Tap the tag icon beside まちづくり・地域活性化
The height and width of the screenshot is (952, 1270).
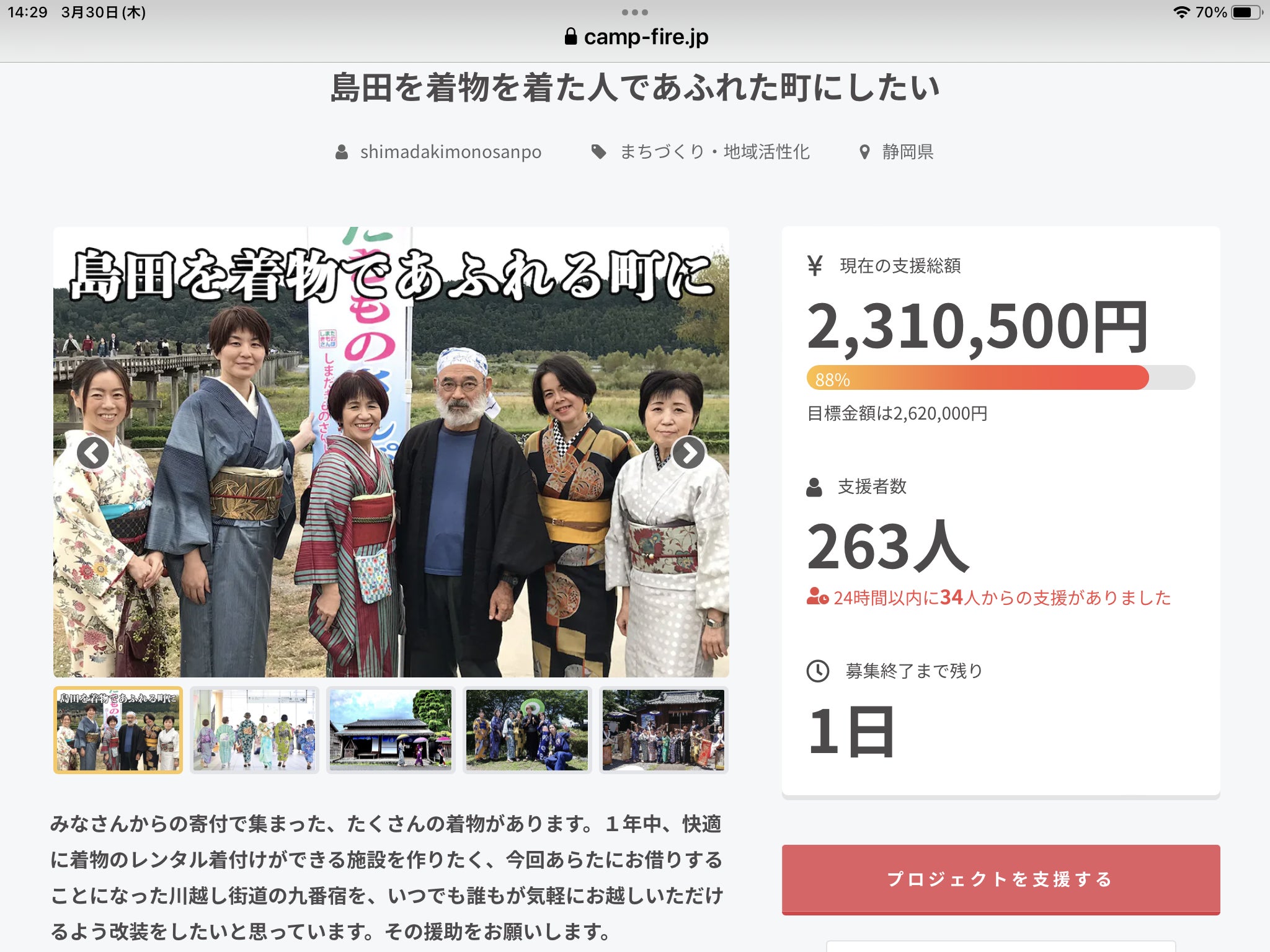point(598,152)
